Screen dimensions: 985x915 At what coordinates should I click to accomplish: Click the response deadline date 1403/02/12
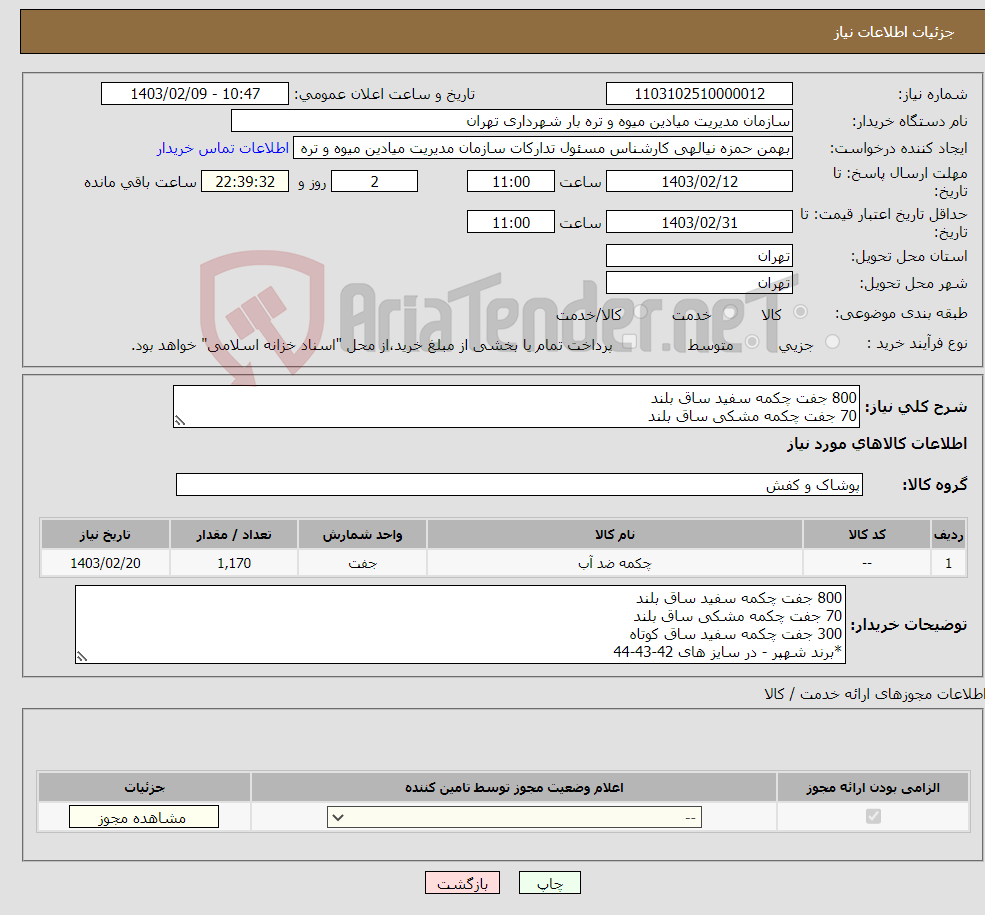point(699,182)
